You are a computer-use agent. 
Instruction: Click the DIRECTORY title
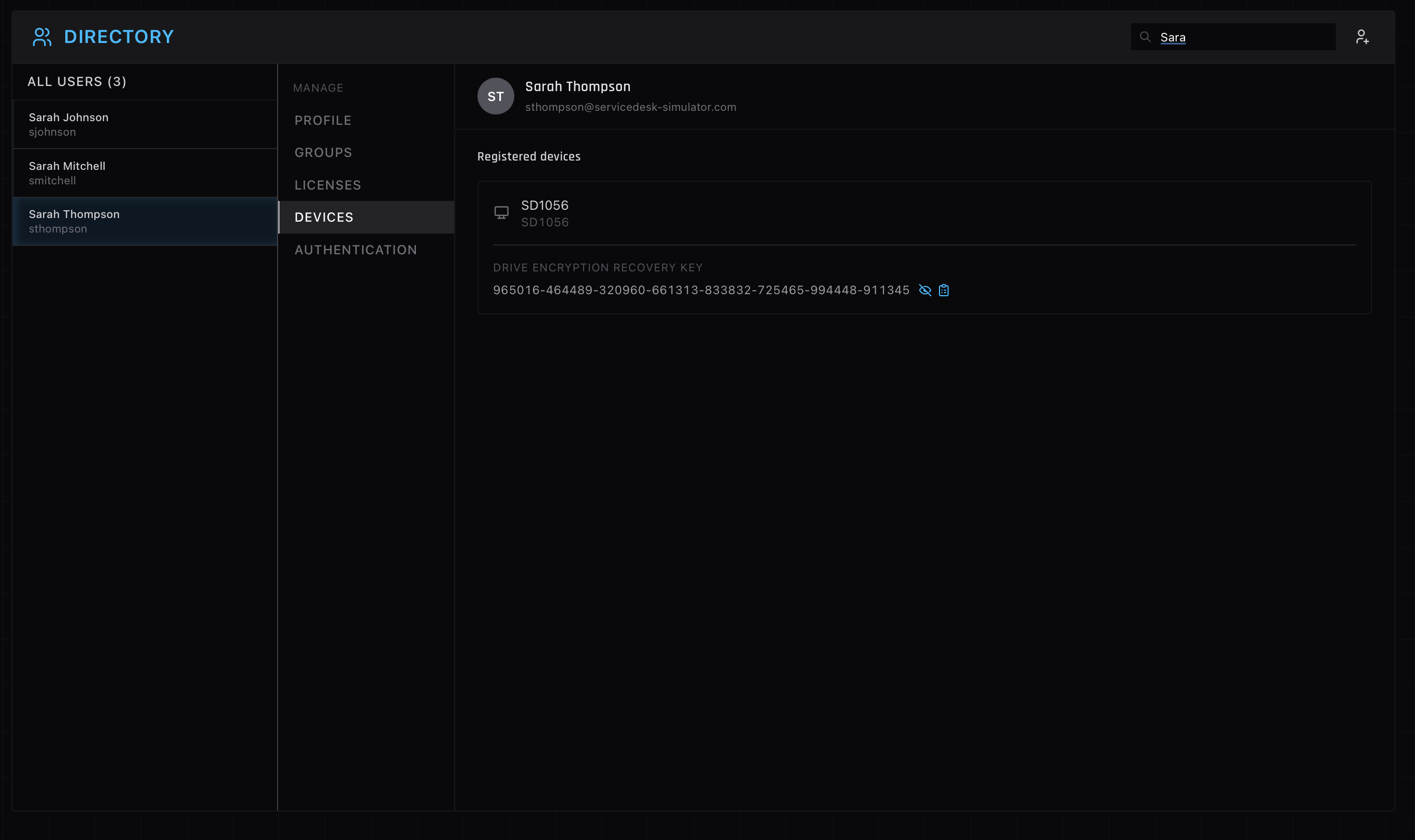119,37
